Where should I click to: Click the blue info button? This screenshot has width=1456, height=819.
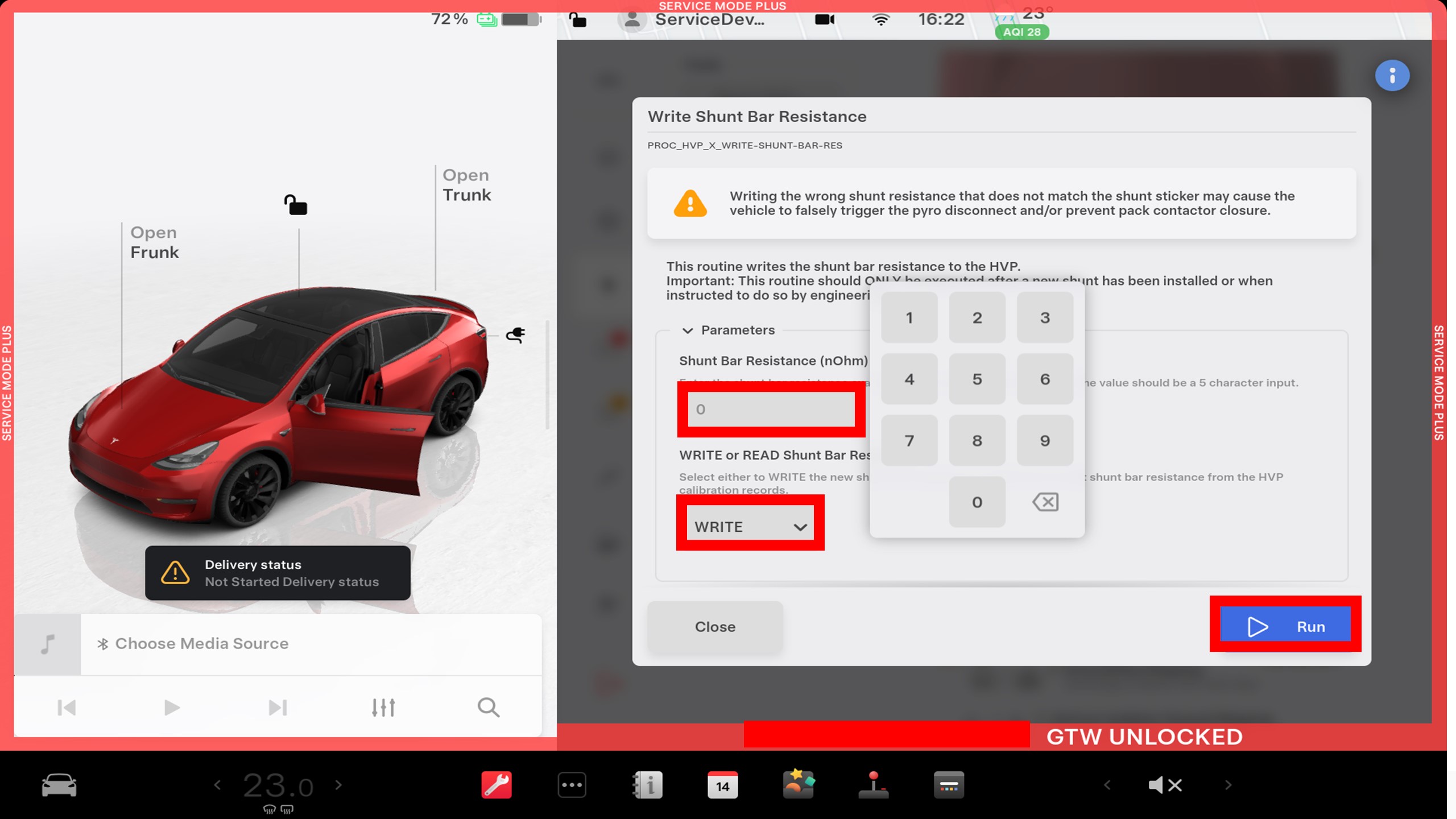tap(1392, 76)
